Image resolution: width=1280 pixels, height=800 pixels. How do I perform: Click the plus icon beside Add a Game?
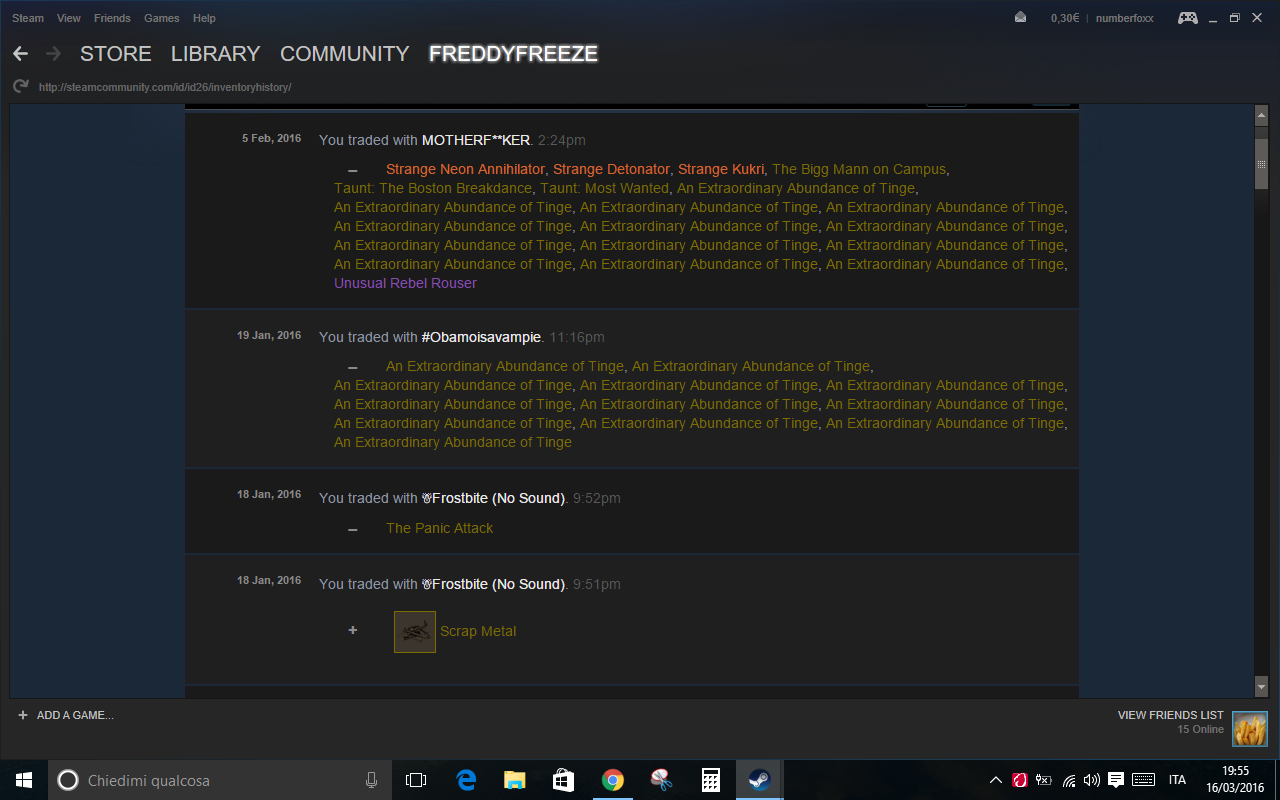(23, 715)
